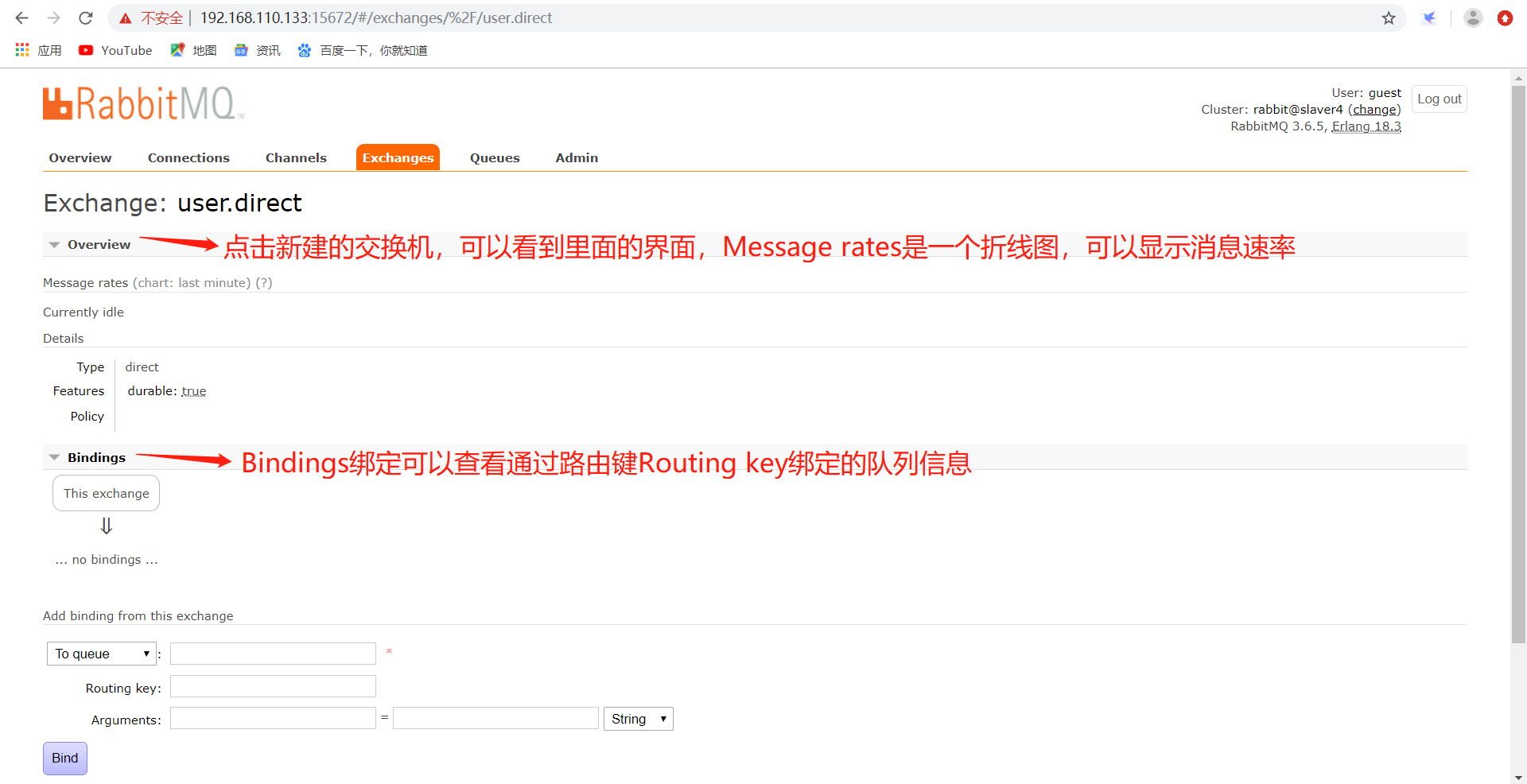Open the String argument type dropdown
The image size is (1527, 784).
637,718
